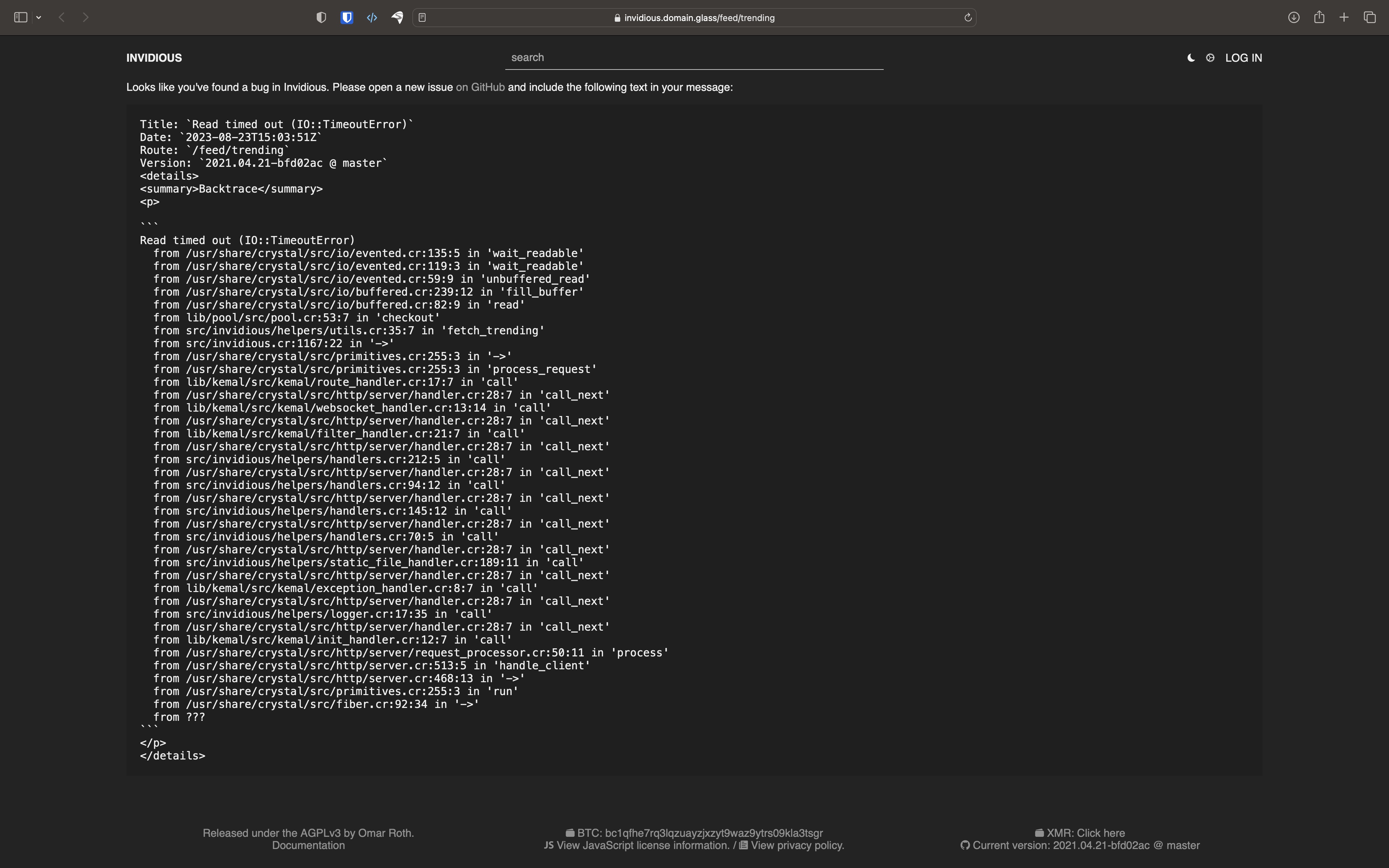
Task: Open 'View privacy policy' link
Action: (x=791, y=846)
